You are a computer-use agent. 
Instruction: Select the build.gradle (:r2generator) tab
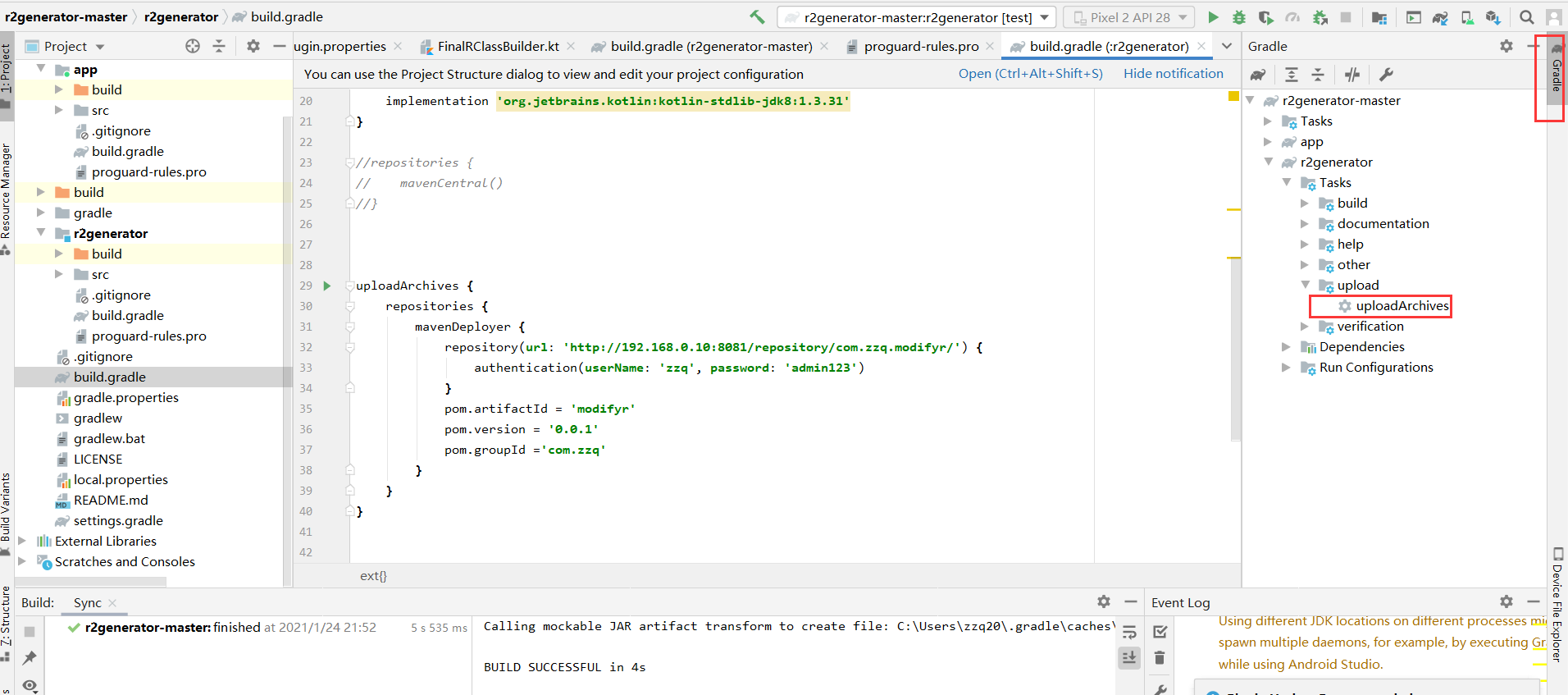1108,46
